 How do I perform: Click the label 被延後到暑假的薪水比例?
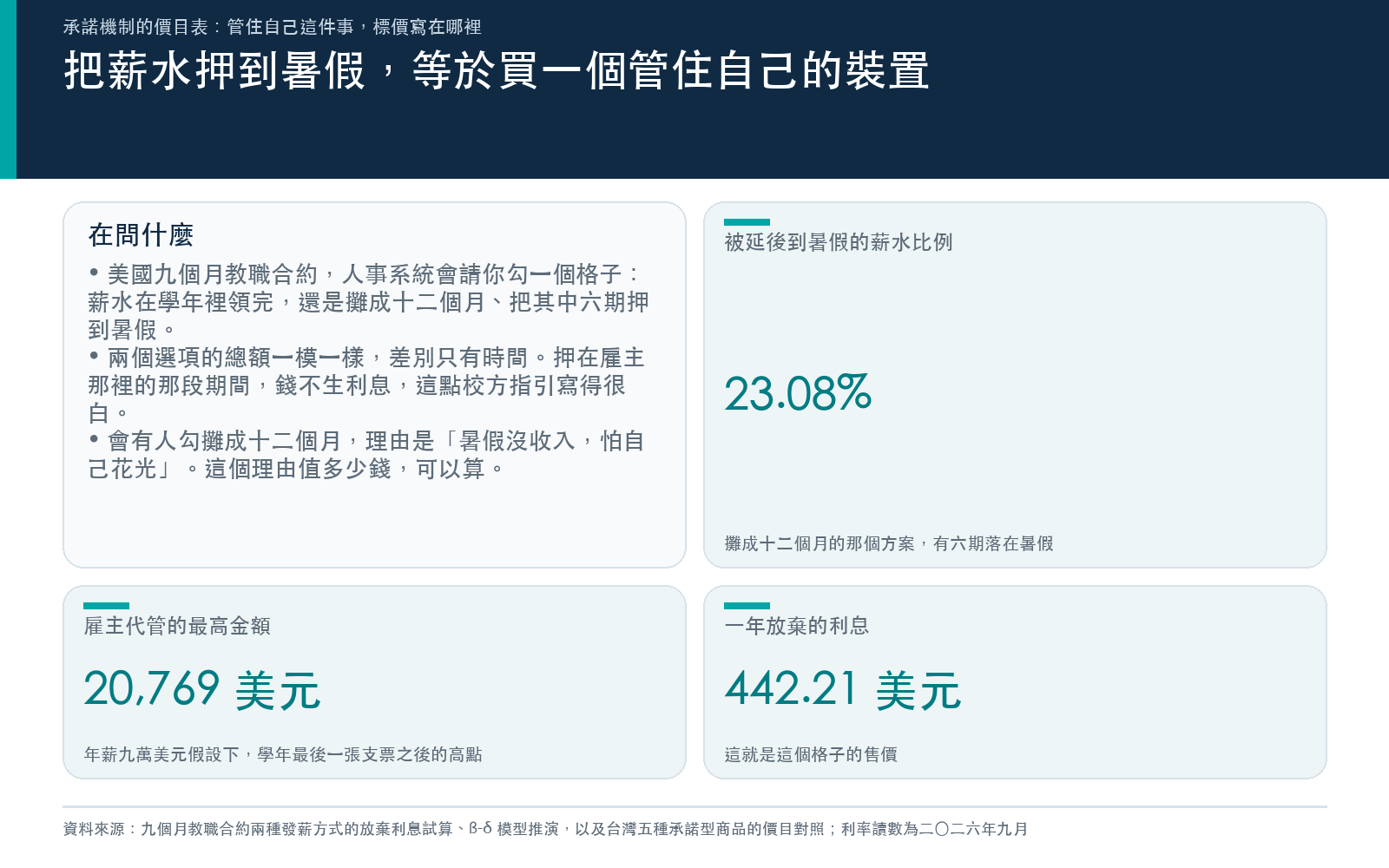839,242
